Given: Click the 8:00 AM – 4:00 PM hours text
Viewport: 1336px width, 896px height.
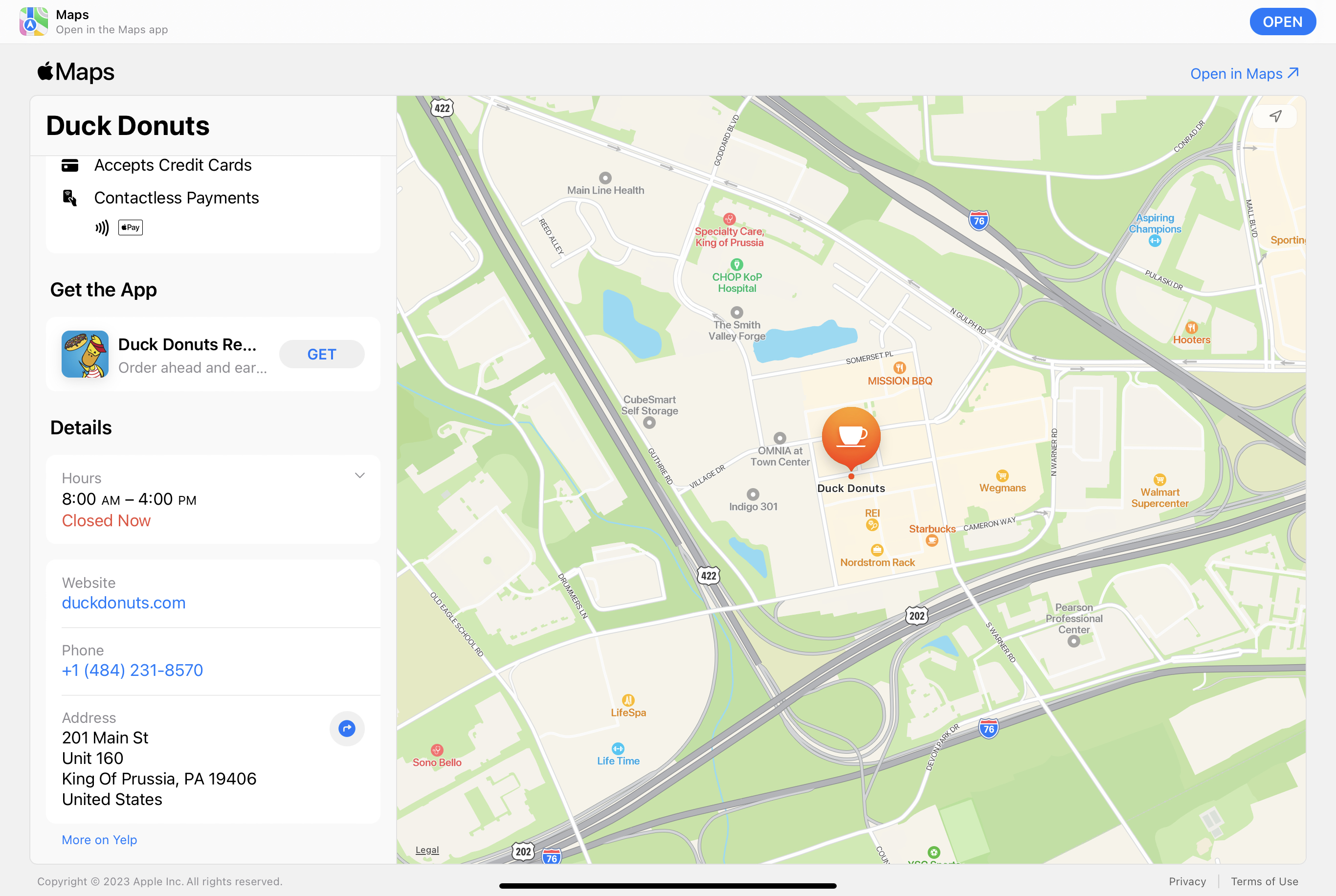Looking at the screenshot, I should coord(129,499).
